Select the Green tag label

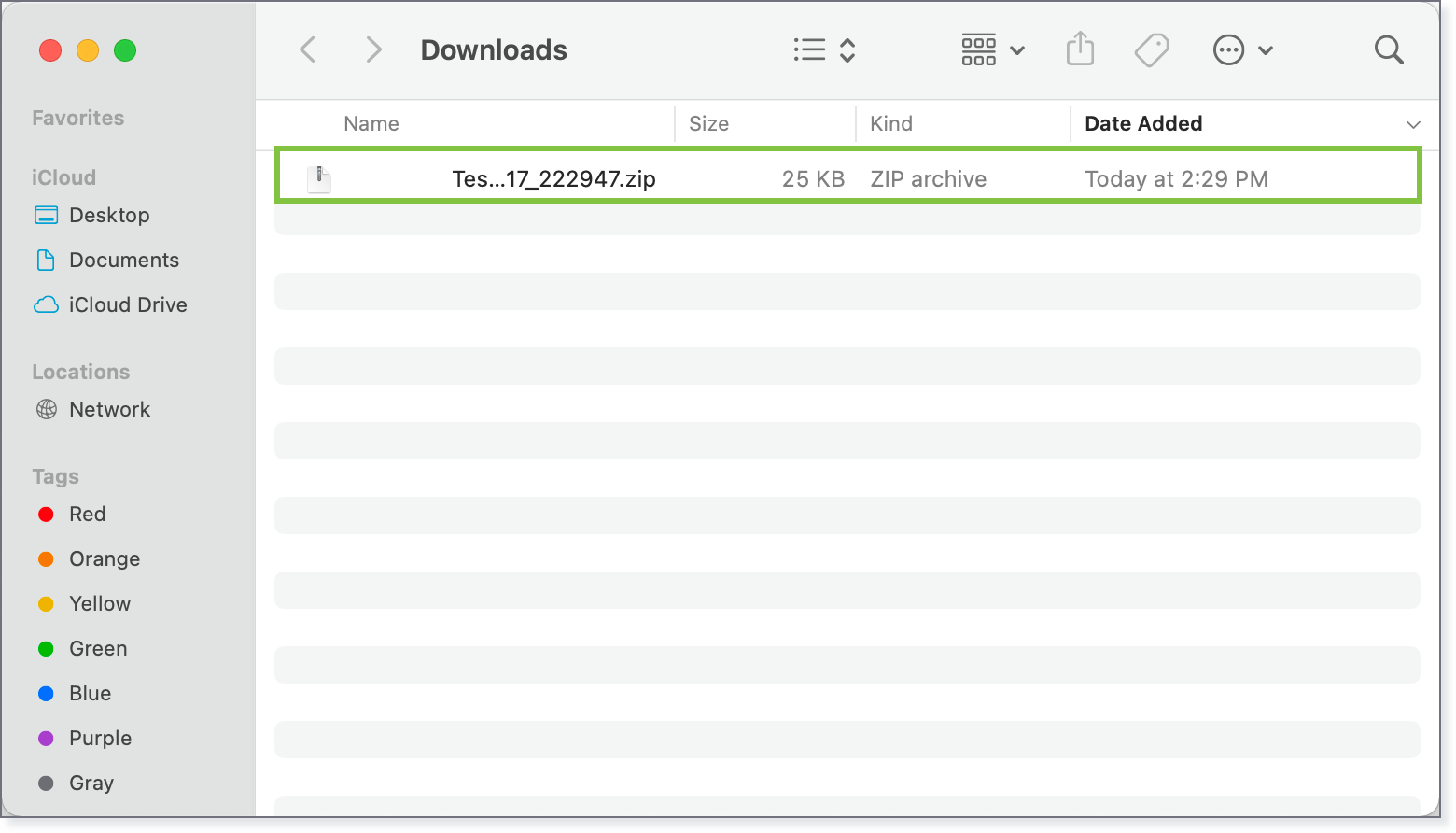(x=98, y=648)
